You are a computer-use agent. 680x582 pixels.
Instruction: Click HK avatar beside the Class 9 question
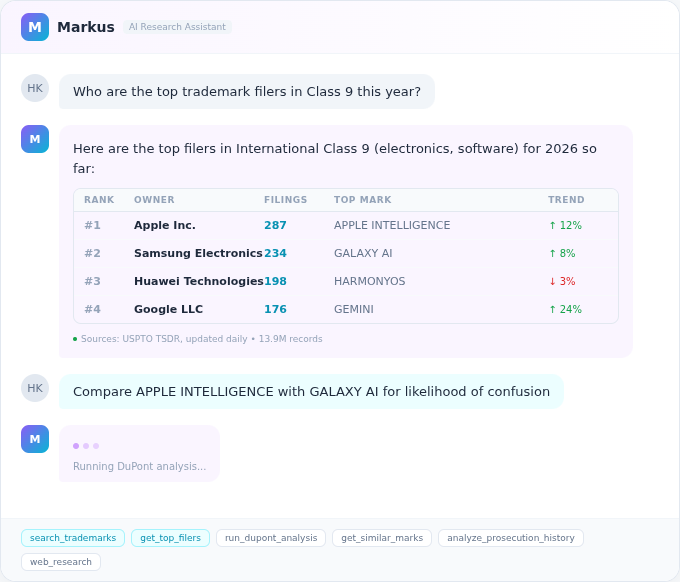pos(35,88)
